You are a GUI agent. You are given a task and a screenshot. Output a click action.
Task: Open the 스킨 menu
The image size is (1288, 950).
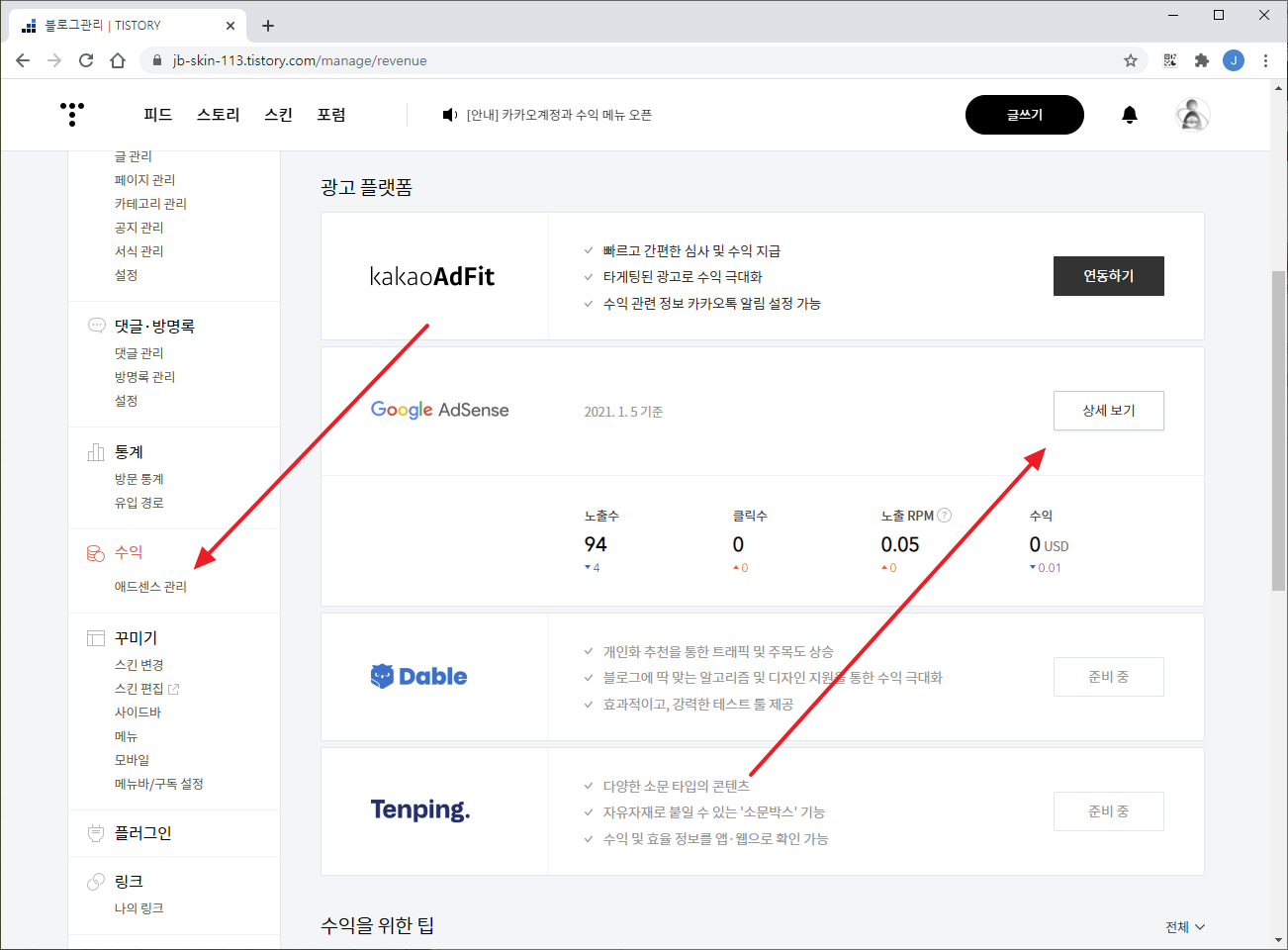click(x=279, y=115)
